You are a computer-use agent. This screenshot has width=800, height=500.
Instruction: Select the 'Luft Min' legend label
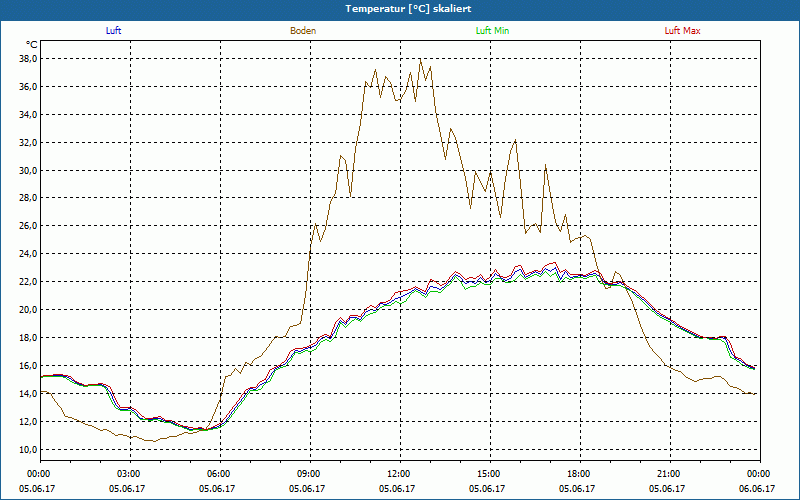493,31
